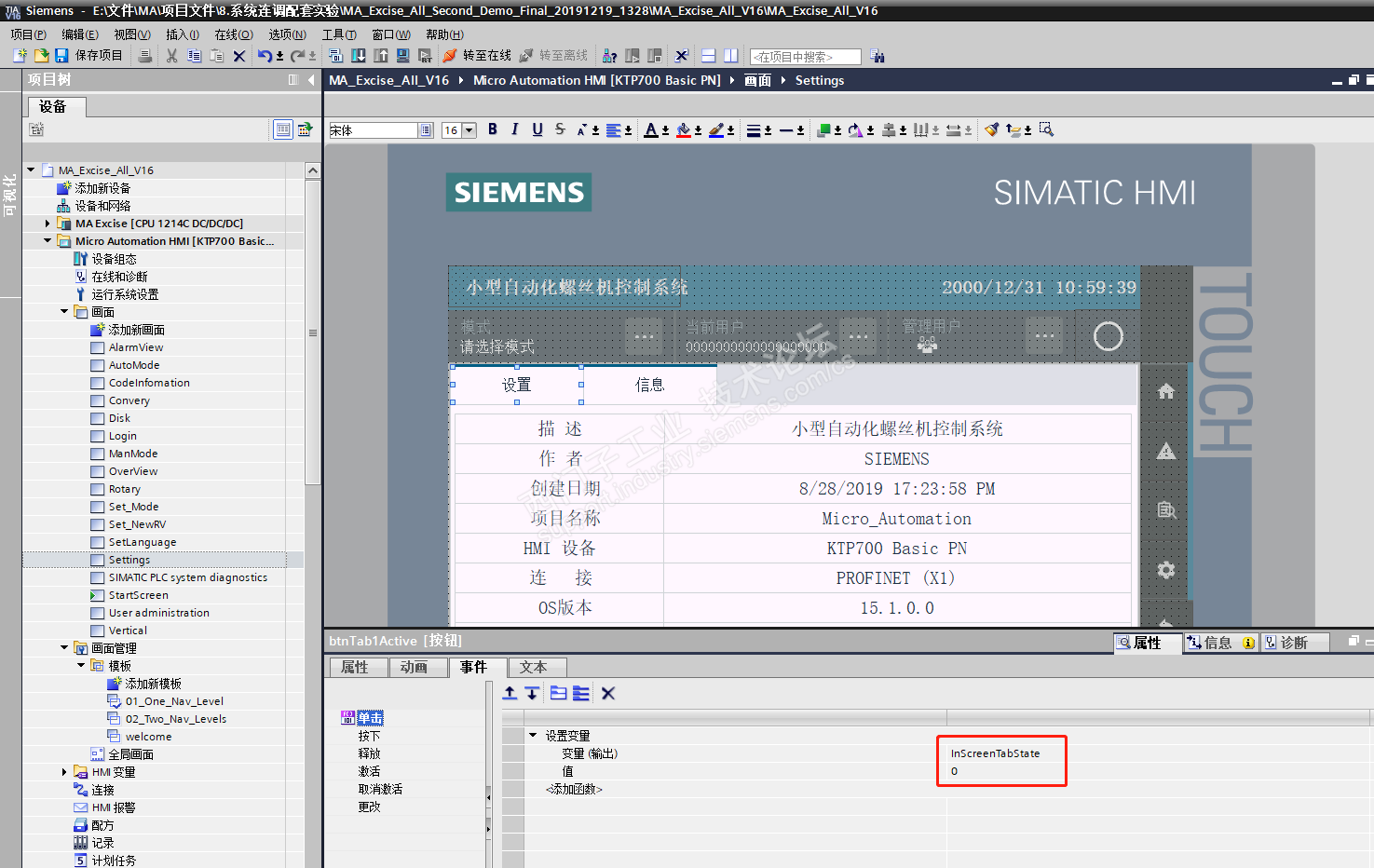Open the 视图(V) menu
This screenshot has width=1374, height=868.
click(x=132, y=34)
